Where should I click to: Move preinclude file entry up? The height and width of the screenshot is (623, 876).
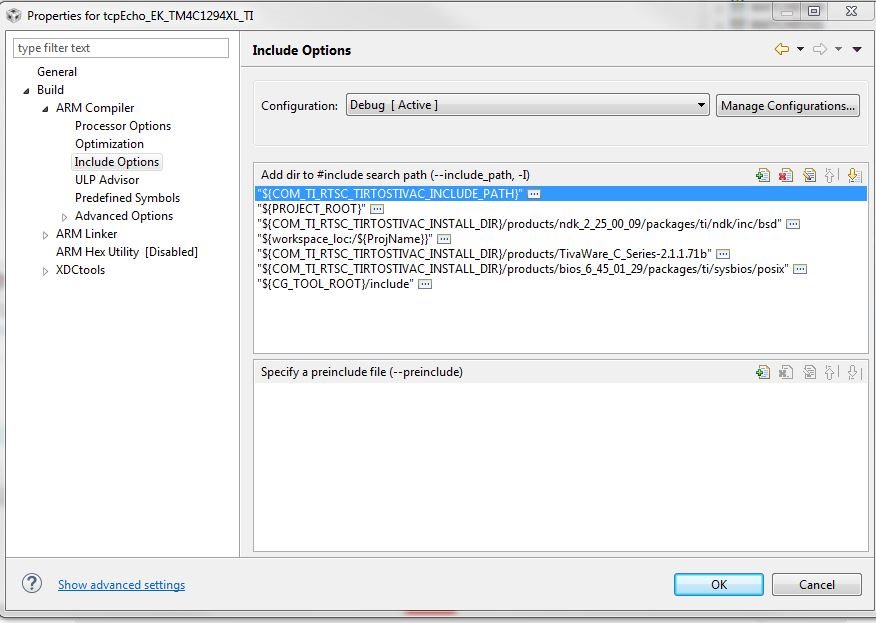pyautogui.click(x=831, y=372)
